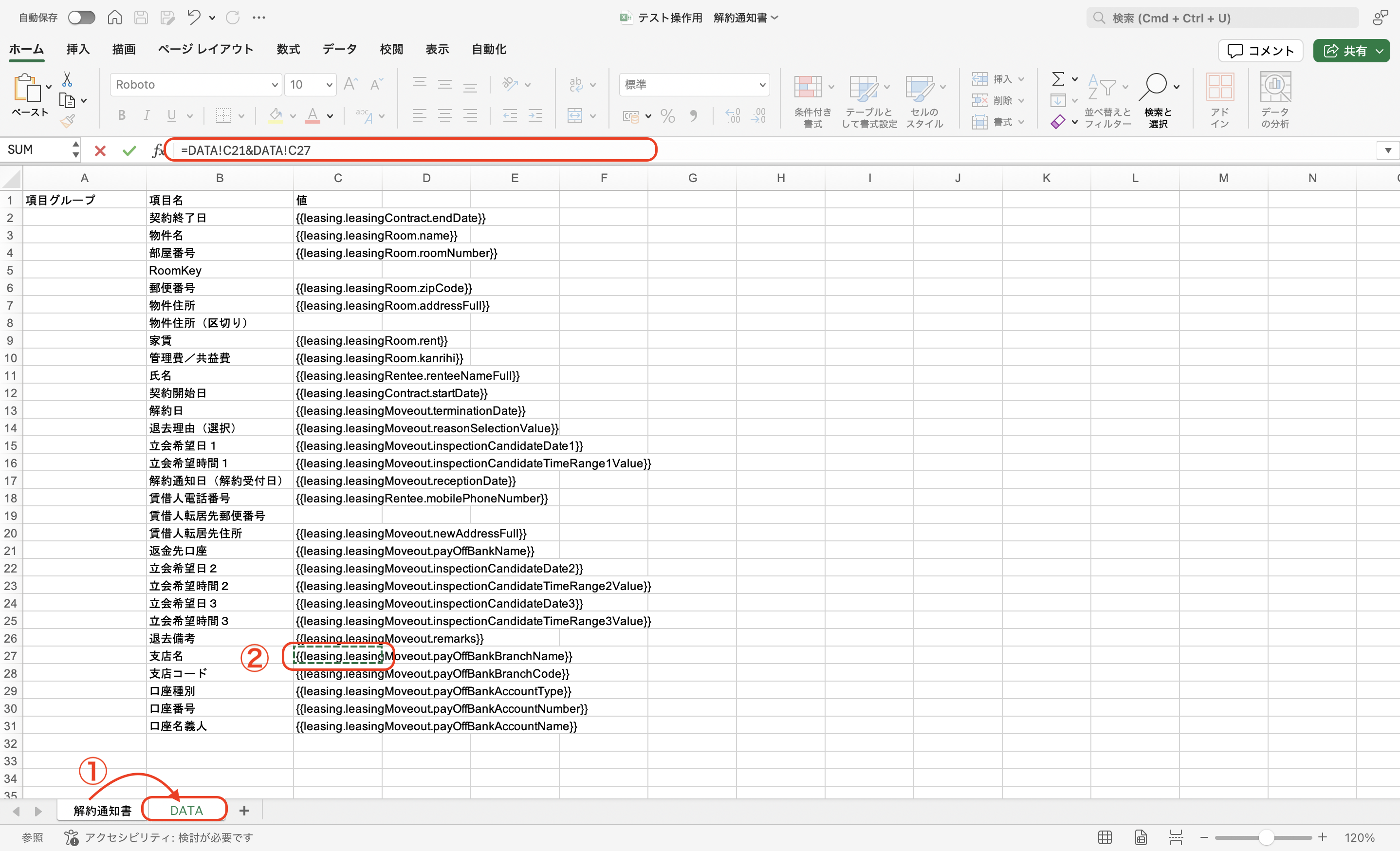Viewport: 1400px width, 851px height.
Task: Switch to the 校閲 ribbon tab
Action: tap(391, 50)
